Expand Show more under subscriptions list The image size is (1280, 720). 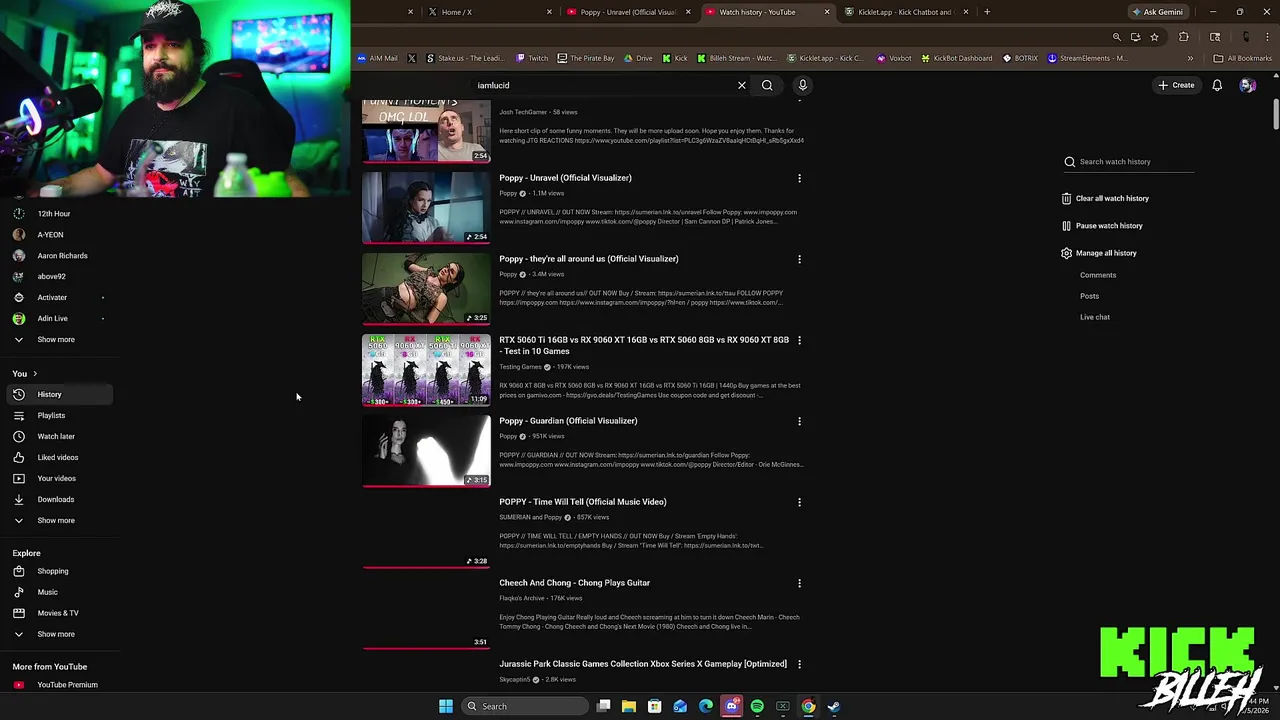click(58, 339)
